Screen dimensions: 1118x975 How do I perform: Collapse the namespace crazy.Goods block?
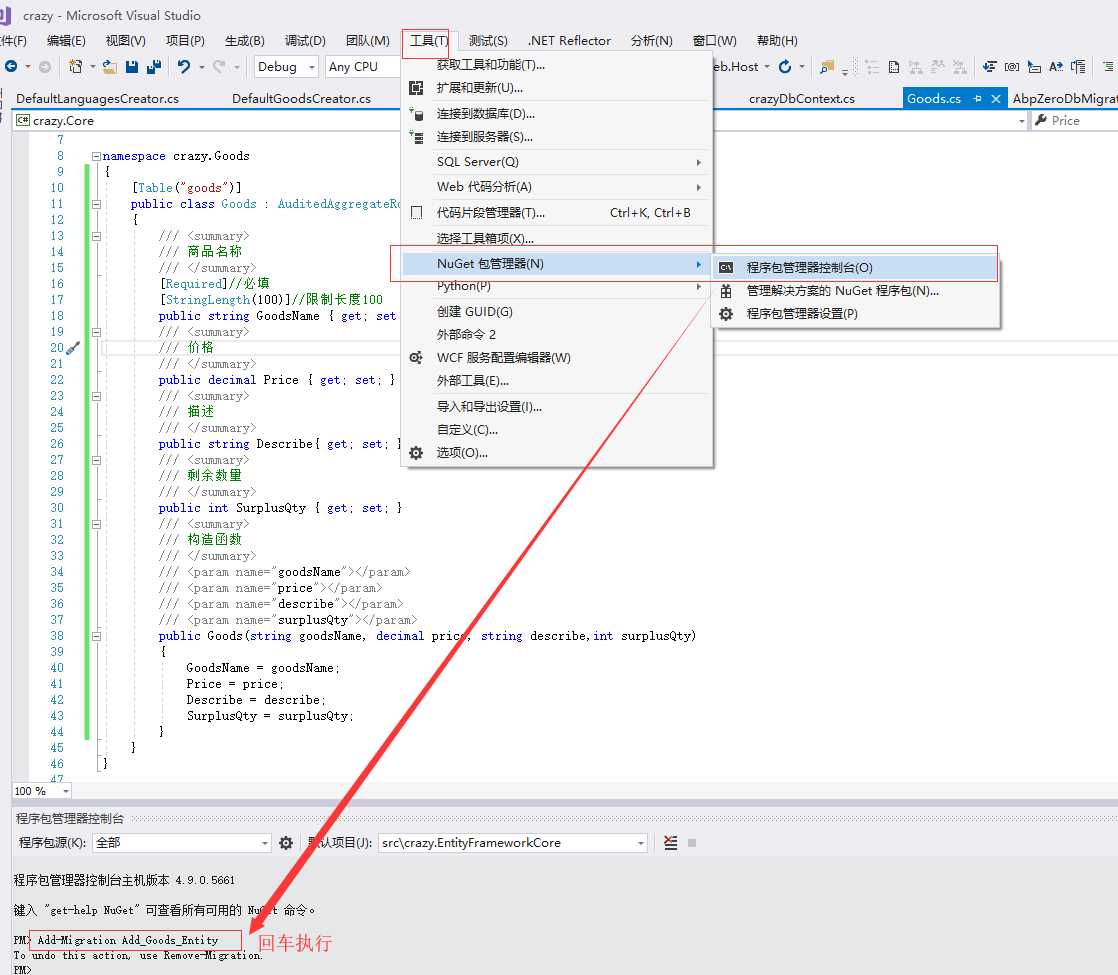pos(96,155)
